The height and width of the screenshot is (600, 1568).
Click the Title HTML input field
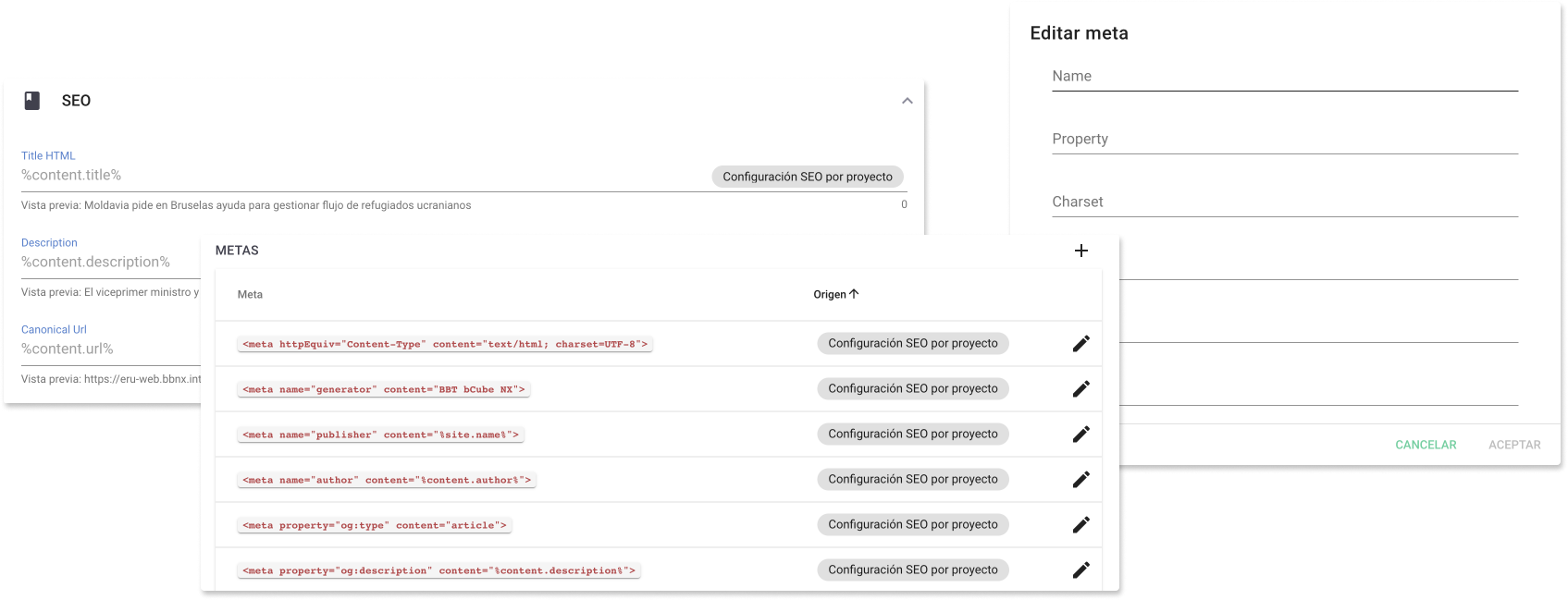[x=361, y=176]
